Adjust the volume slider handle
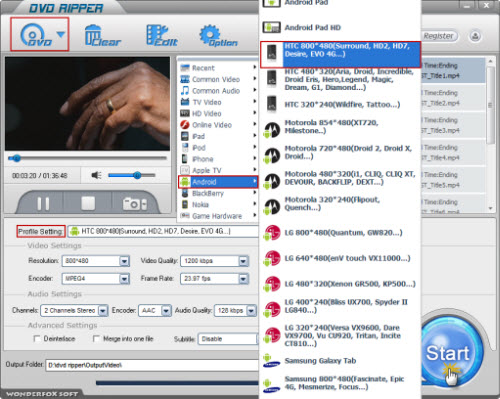Image resolution: width=500 pixels, height=399 pixels. click(x=137, y=175)
